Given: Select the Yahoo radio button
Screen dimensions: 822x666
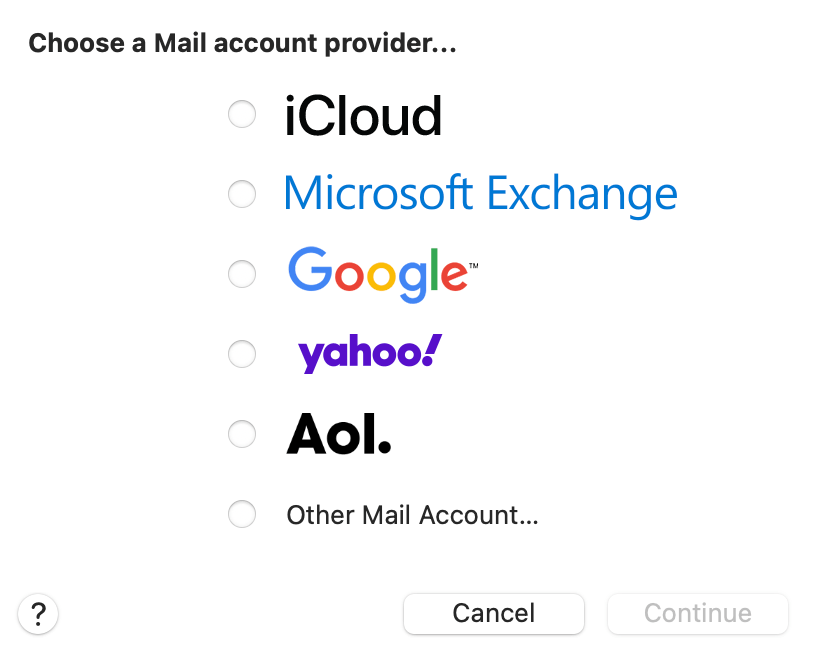Looking at the screenshot, I should (x=242, y=354).
